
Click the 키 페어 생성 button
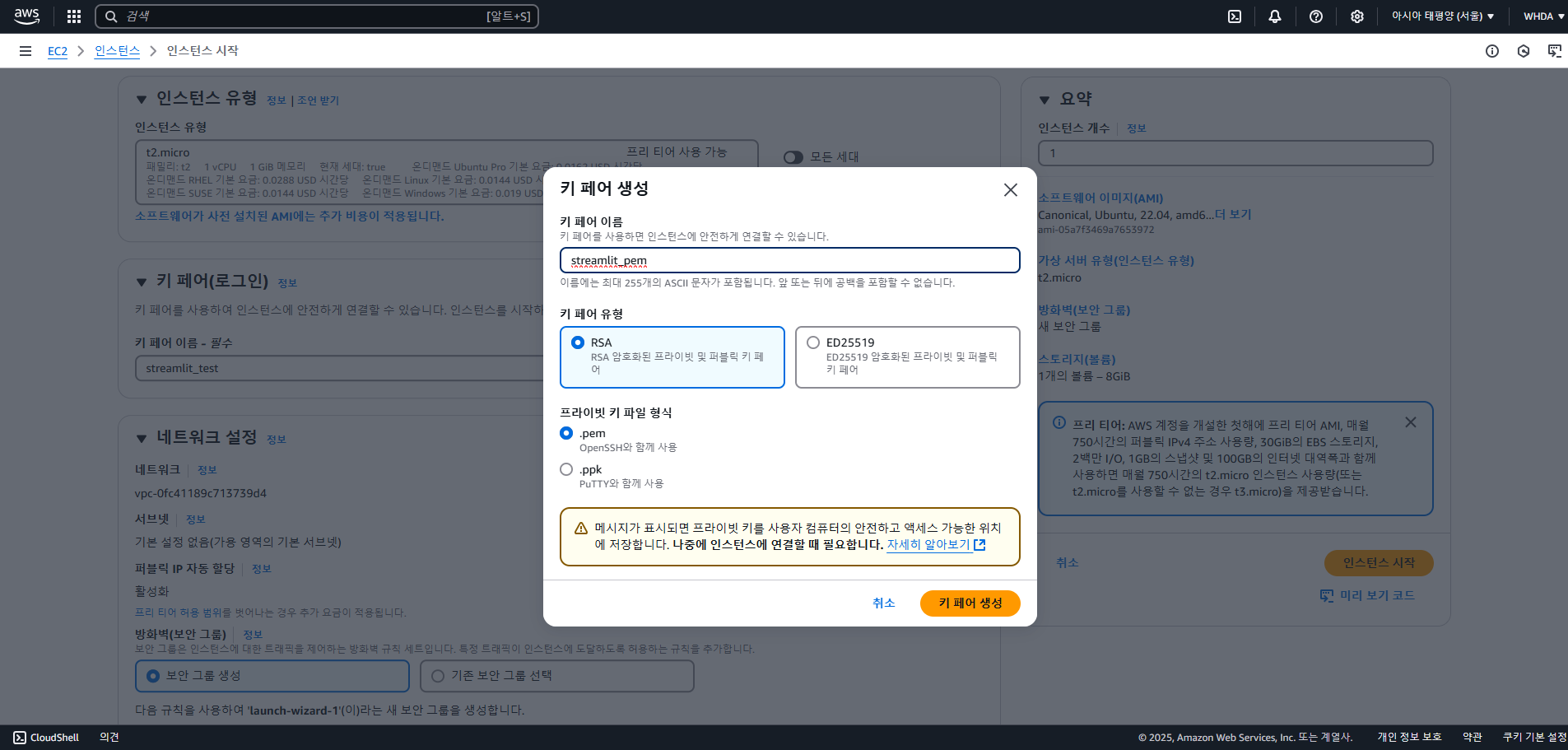tap(970, 603)
